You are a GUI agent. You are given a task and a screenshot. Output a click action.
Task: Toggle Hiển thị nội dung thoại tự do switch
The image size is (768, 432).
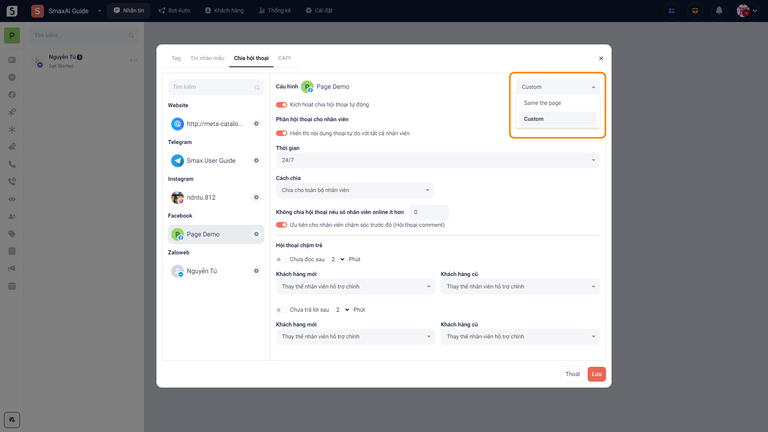[x=281, y=133]
